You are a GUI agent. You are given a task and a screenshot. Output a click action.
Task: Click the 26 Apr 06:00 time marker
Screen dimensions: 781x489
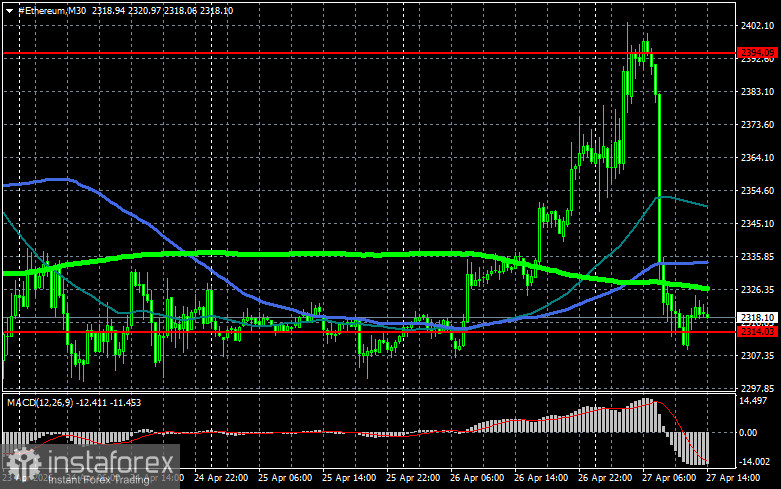[477, 478]
